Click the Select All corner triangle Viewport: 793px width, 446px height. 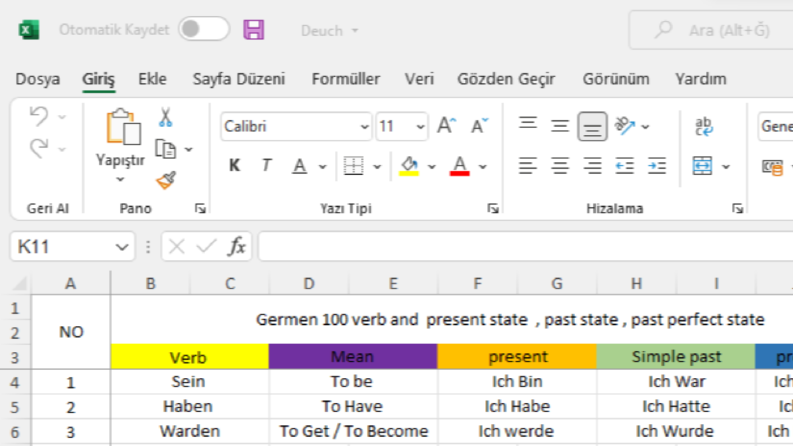click(x=19, y=283)
